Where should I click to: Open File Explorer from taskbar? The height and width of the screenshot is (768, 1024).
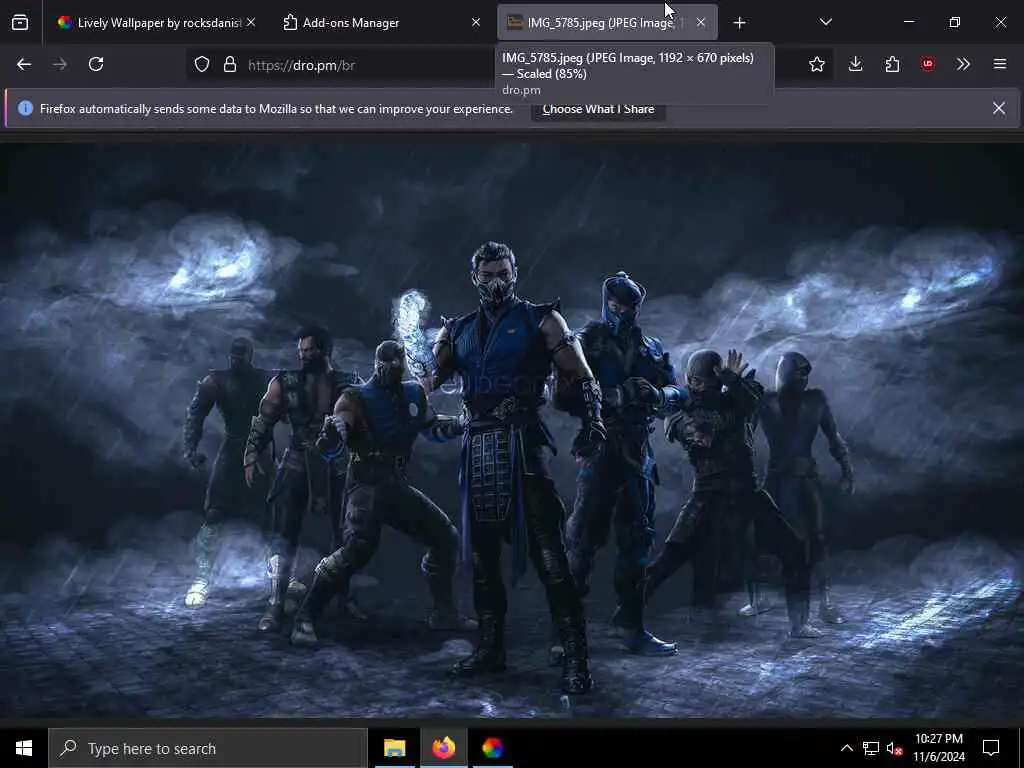tap(394, 748)
